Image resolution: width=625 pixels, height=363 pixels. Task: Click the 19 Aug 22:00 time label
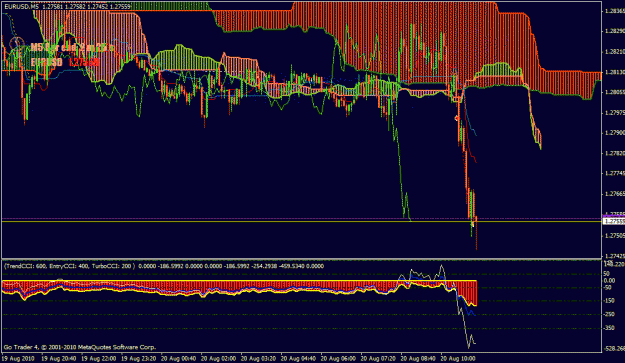(x=99, y=358)
